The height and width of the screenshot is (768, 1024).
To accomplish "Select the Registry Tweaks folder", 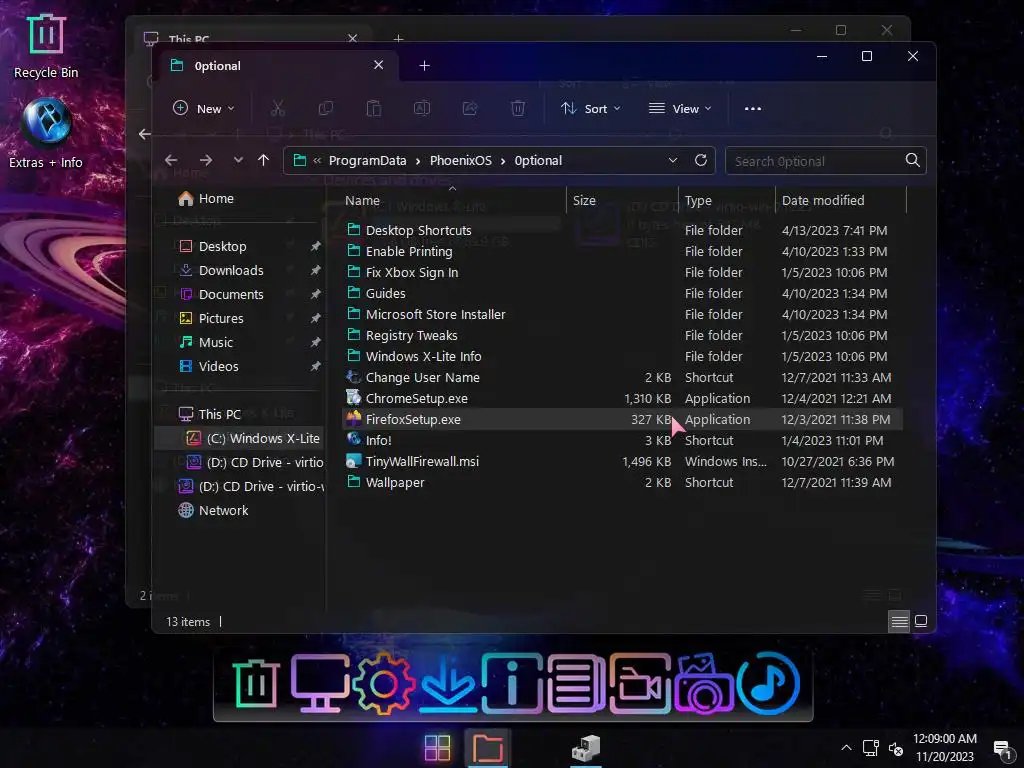I will tap(622, 335).
